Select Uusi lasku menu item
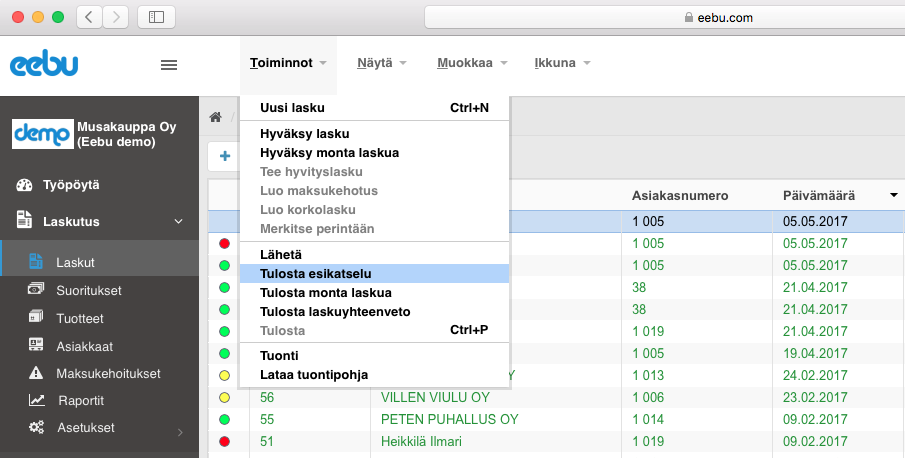This screenshot has width=905, height=458. click(375, 108)
